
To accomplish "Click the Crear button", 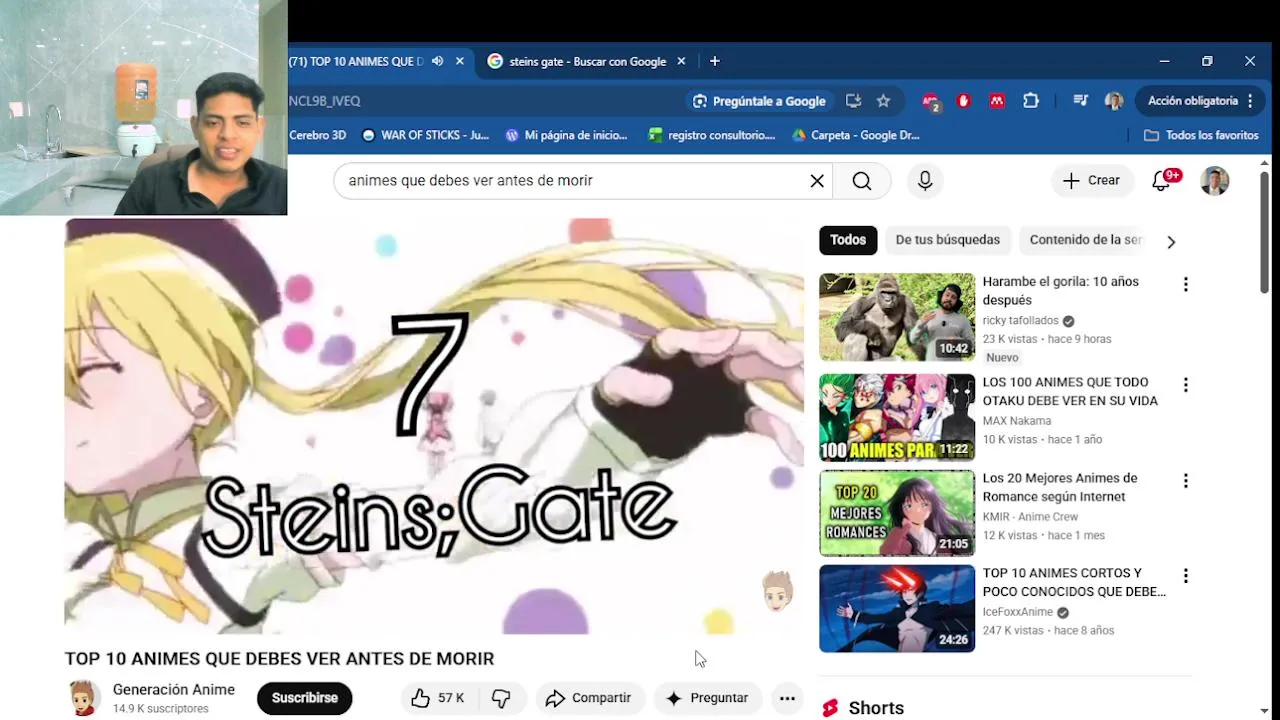I will (x=1092, y=180).
